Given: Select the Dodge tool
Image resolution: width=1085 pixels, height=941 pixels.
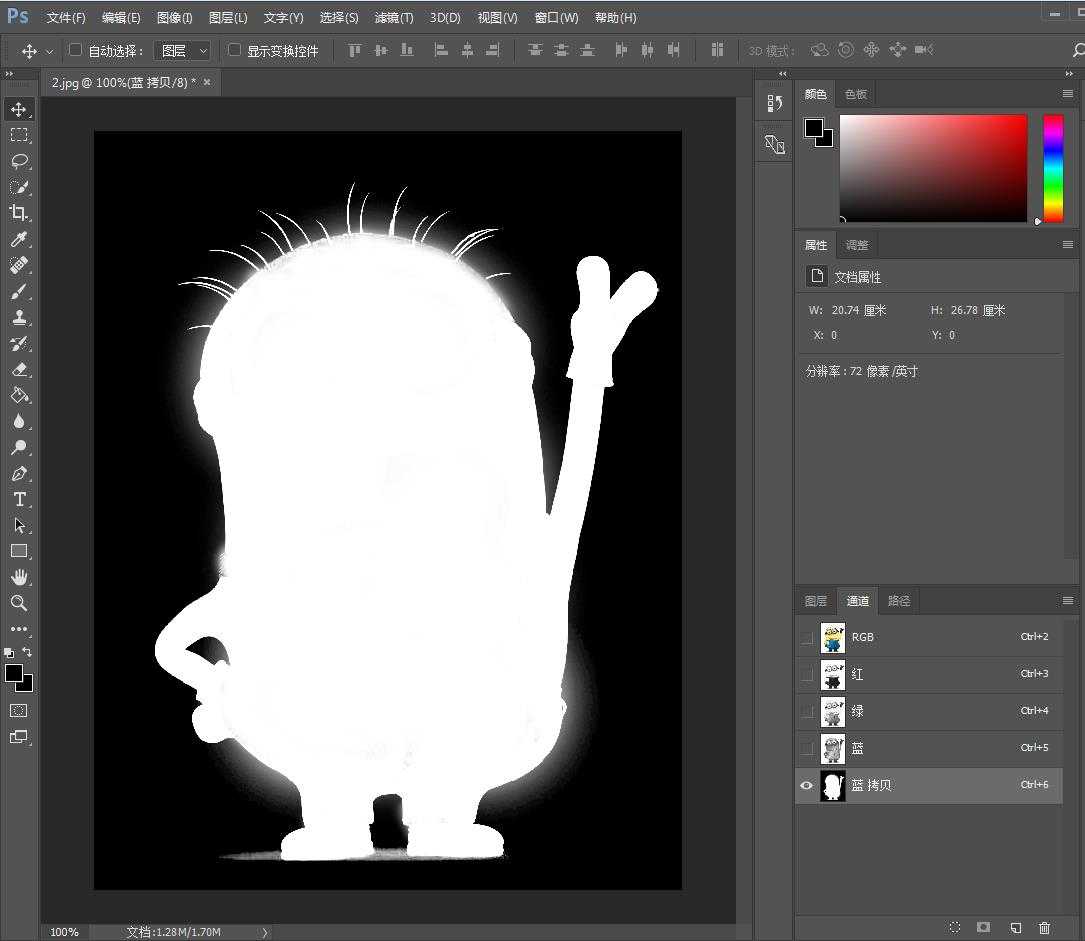Looking at the screenshot, I should (x=19, y=448).
